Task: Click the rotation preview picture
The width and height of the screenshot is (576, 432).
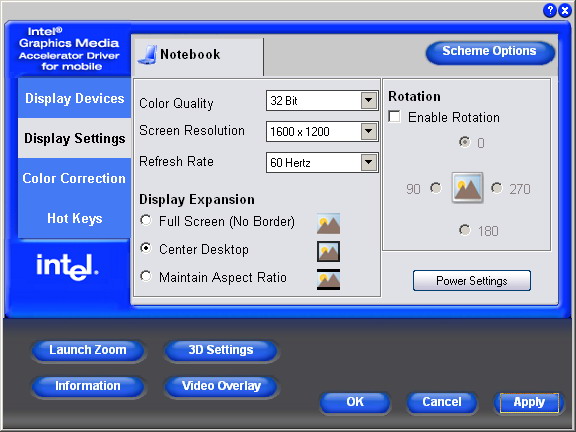Action: [467, 187]
